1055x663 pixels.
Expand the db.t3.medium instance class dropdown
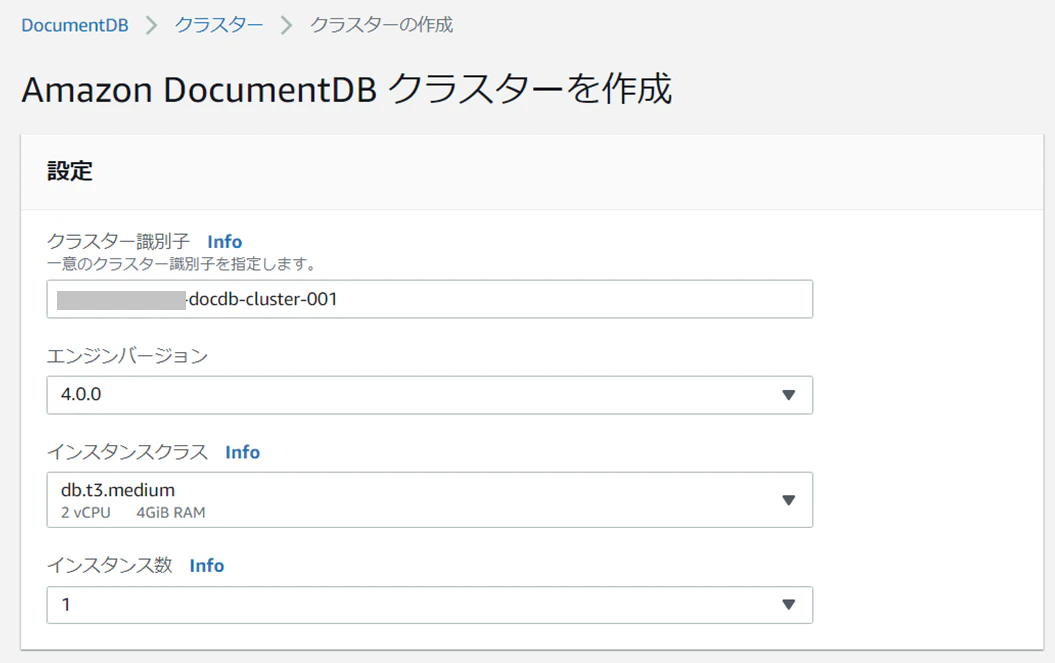pyautogui.click(x=429, y=499)
